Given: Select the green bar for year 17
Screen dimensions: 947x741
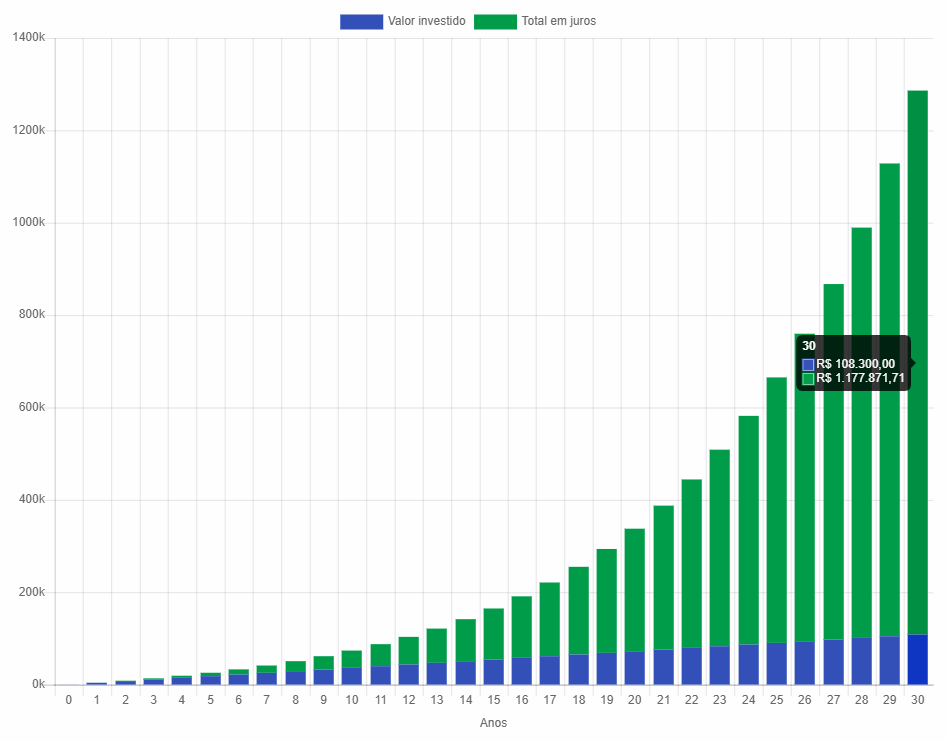Looking at the screenshot, I should point(550,620).
